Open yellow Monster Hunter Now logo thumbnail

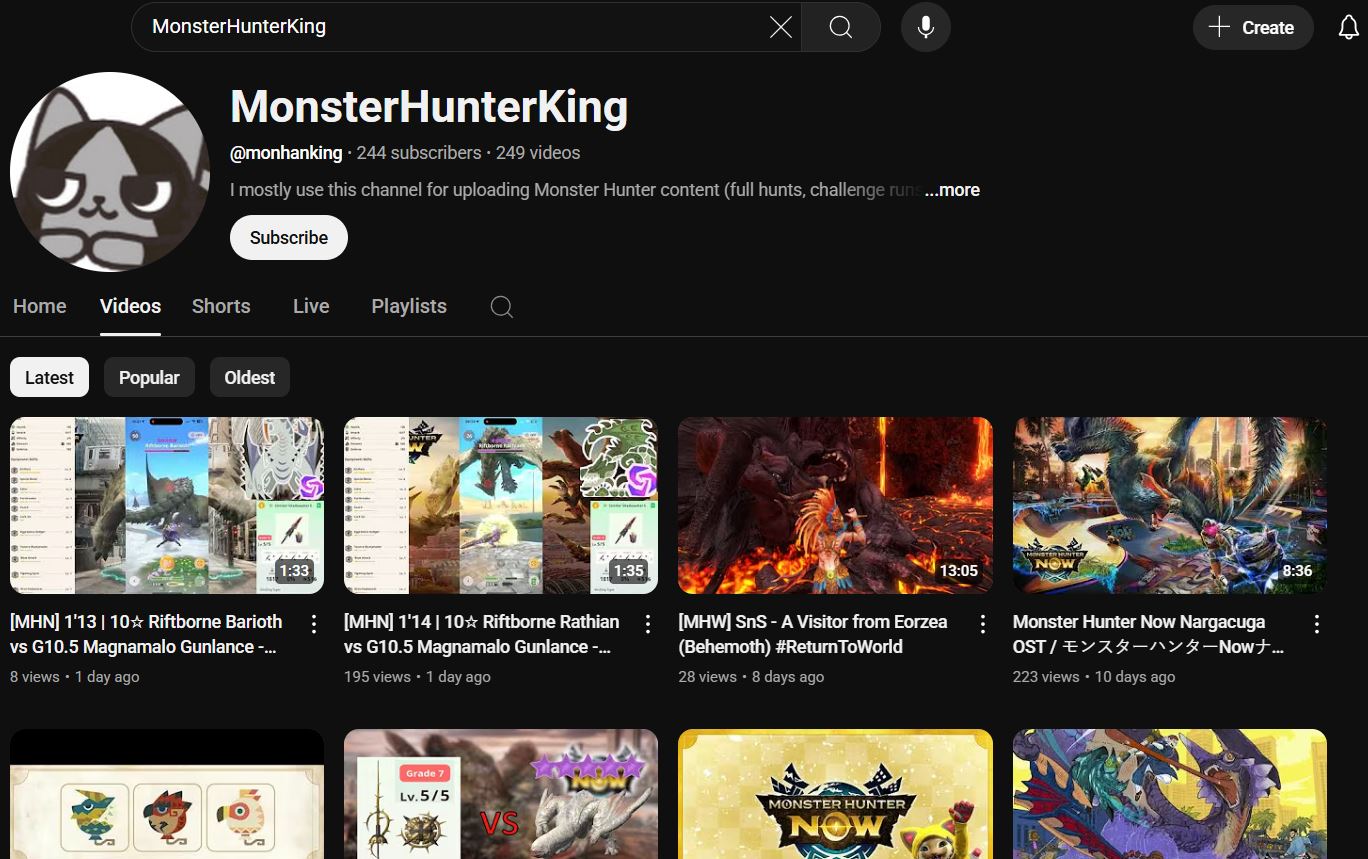(835, 794)
